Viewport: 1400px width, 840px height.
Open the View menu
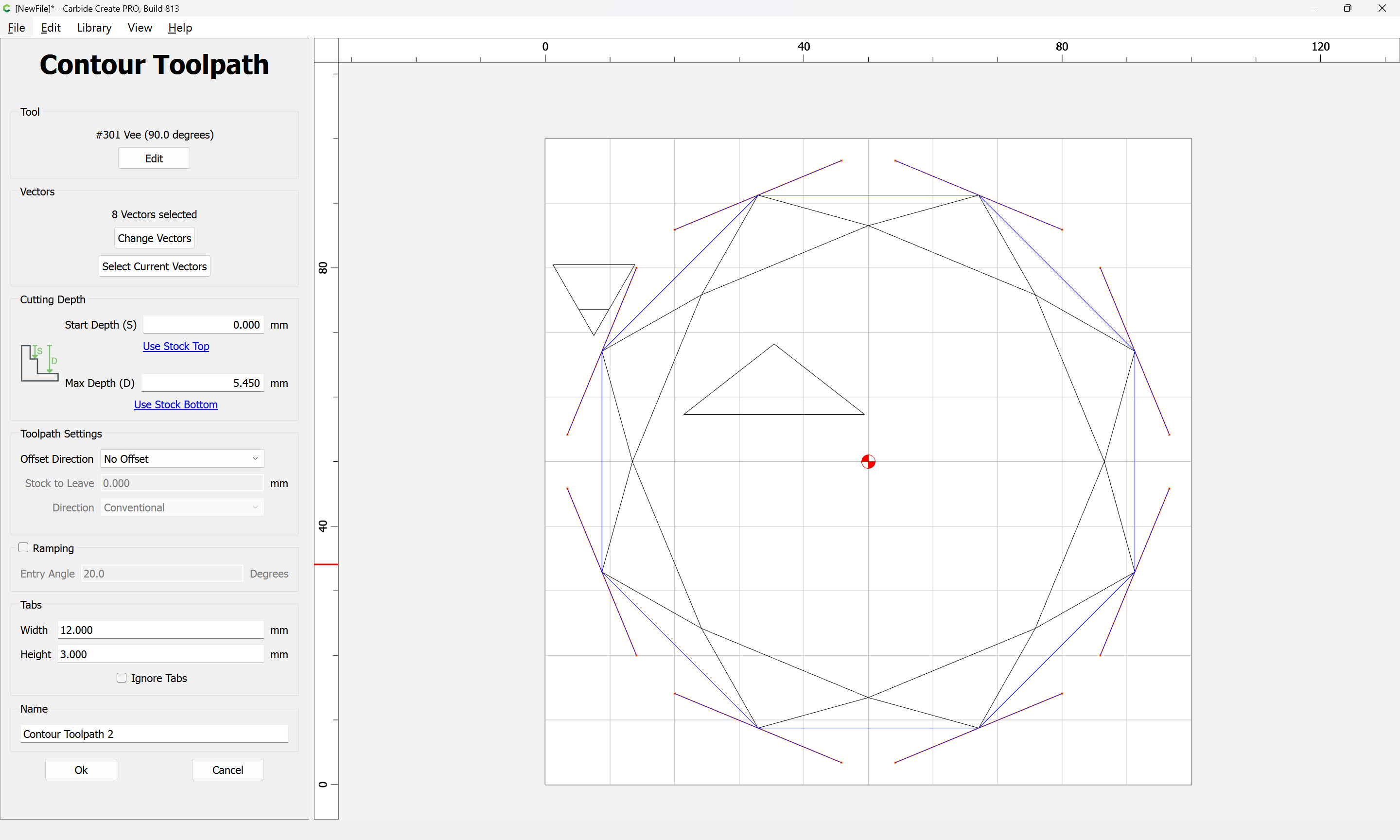pyautogui.click(x=140, y=27)
